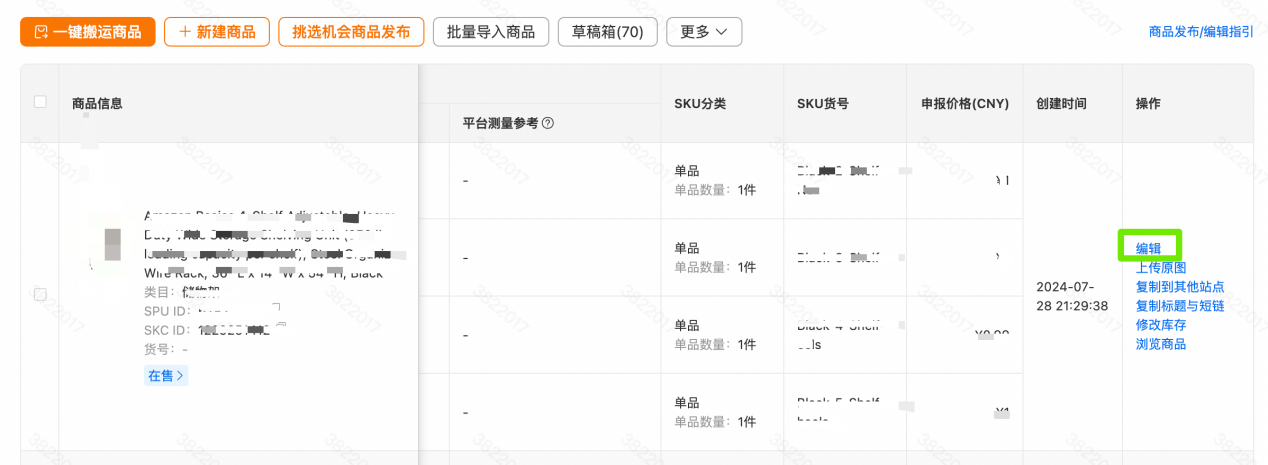Expand the 在售 status tag

pos(166,376)
